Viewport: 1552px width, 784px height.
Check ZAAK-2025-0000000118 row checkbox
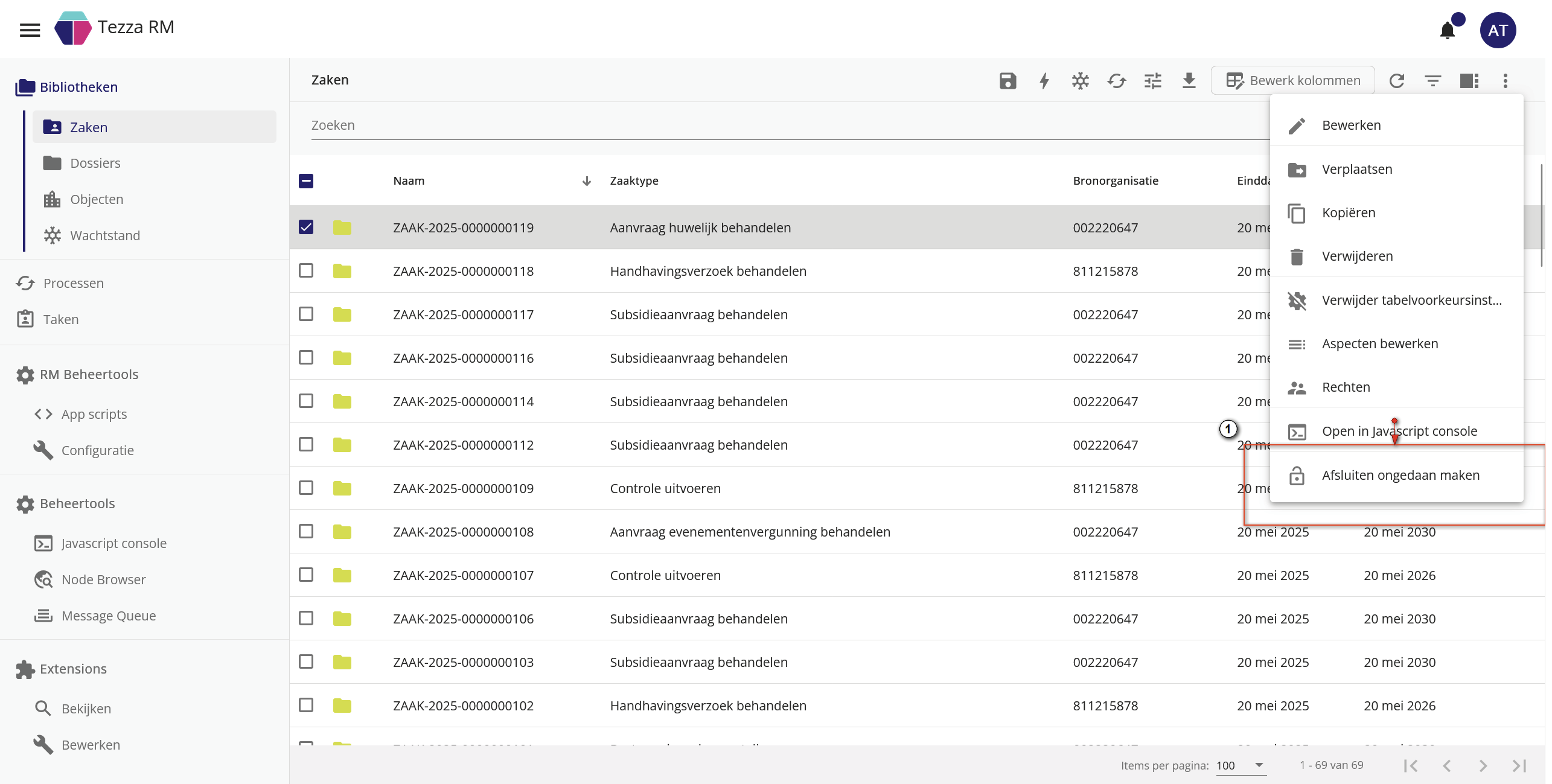click(306, 270)
